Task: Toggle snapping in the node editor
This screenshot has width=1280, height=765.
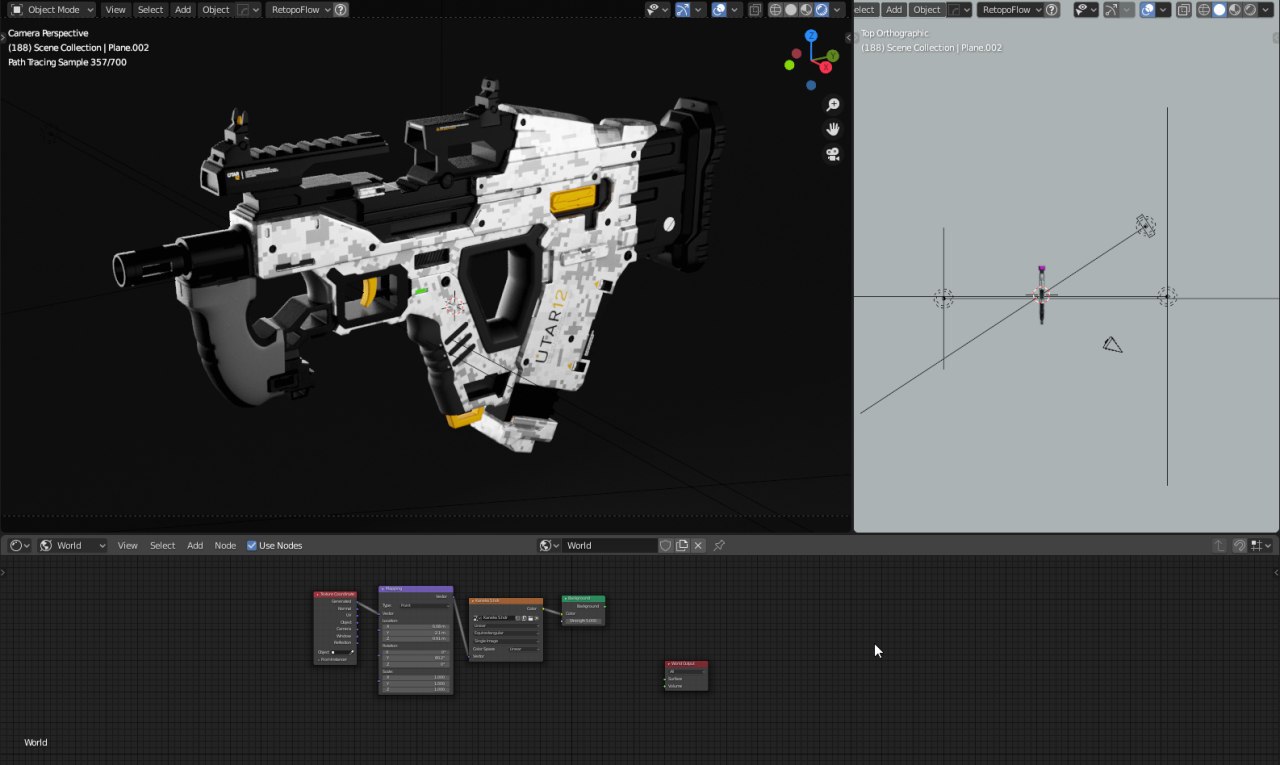Action: 1240,546
